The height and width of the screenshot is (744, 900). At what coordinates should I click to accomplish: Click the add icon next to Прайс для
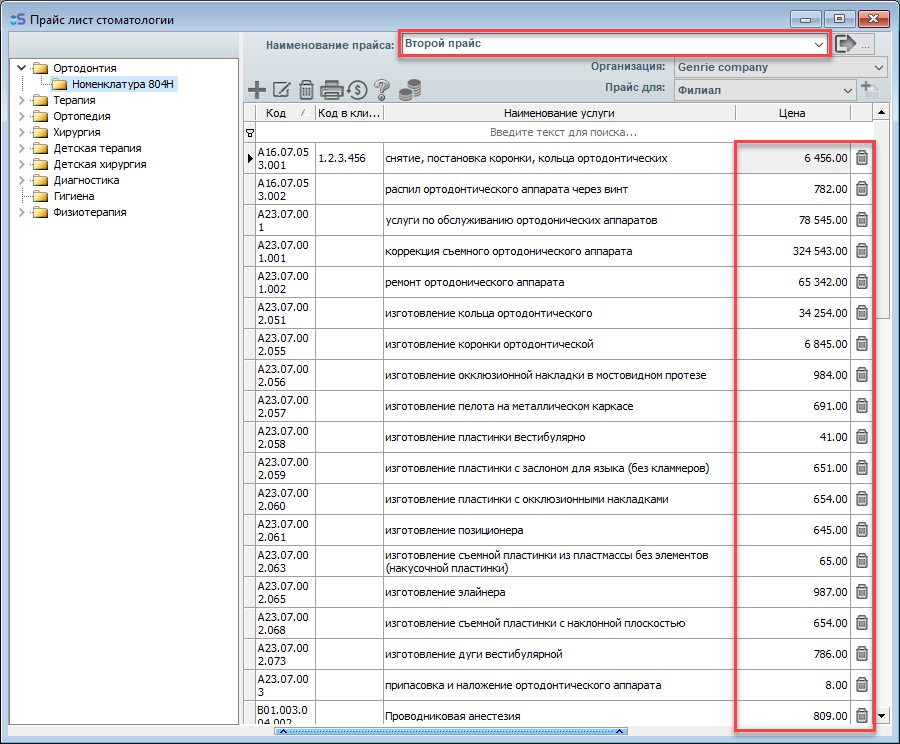tap(869, 89)
